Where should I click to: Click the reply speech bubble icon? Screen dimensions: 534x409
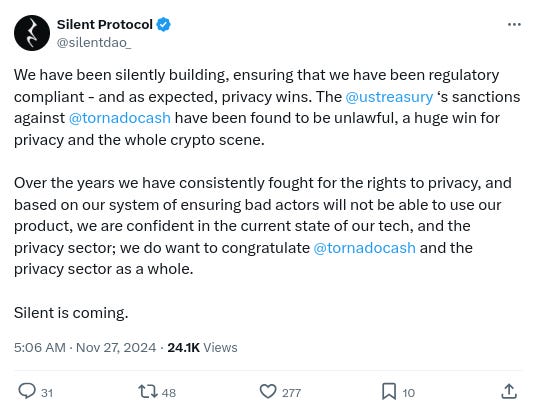[x=27, y=391]
